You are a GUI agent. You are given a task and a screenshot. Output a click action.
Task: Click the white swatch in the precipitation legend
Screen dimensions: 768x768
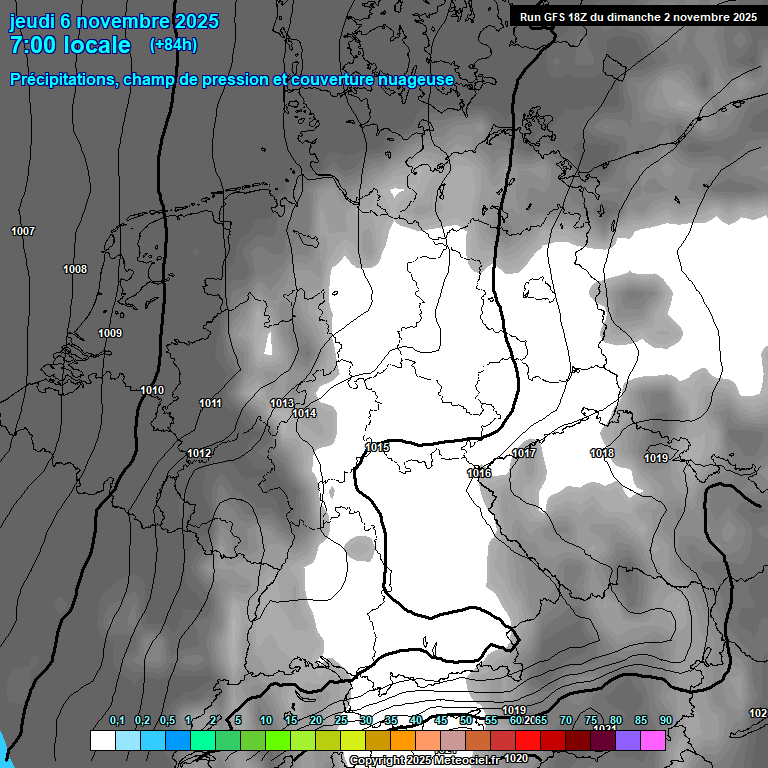(x=103, y=740)
